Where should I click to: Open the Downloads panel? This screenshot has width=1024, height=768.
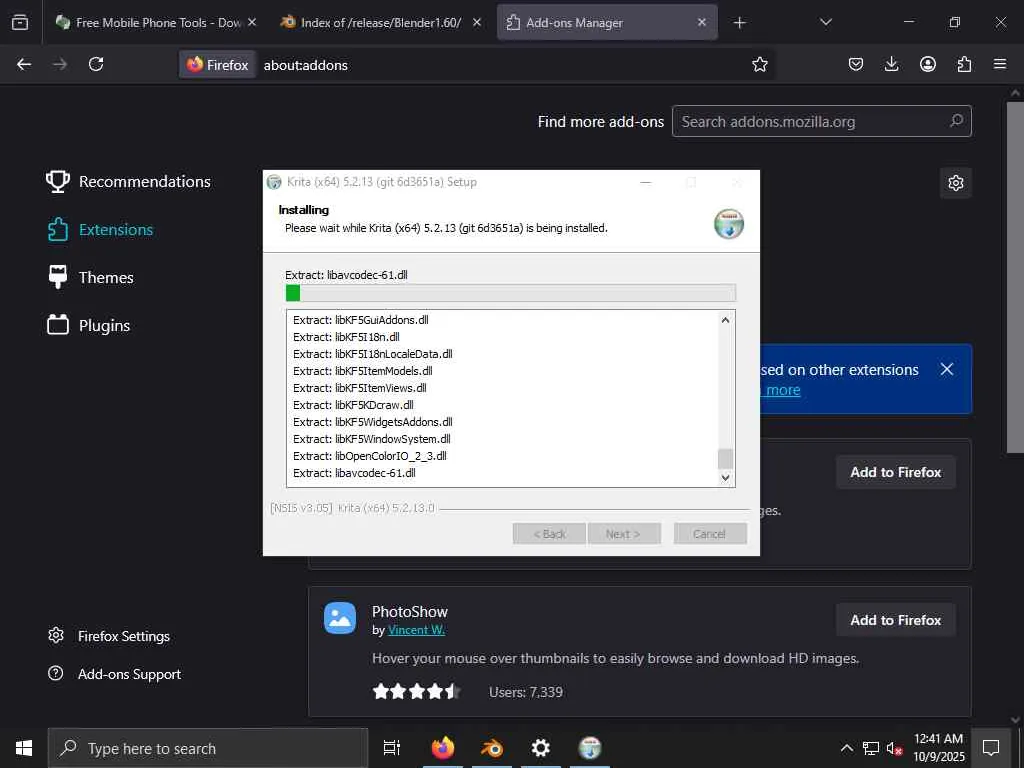(x=891, y=64)
